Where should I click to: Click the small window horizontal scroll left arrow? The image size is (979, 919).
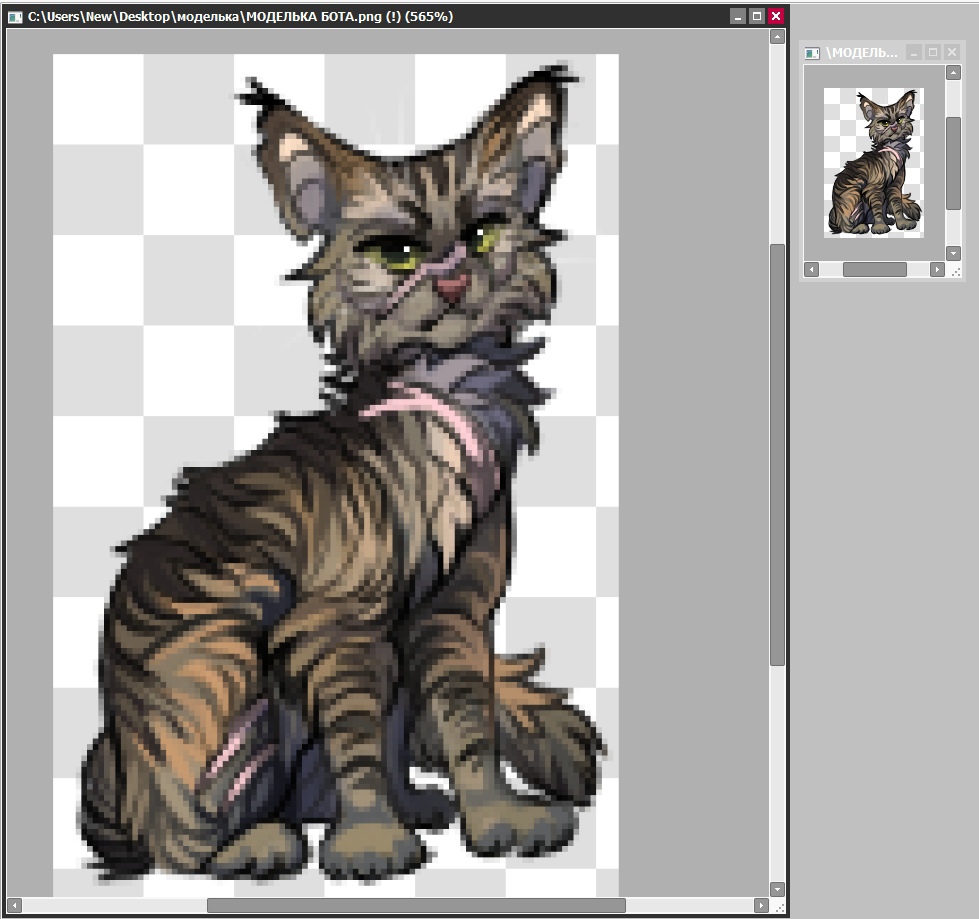[812, 269]
